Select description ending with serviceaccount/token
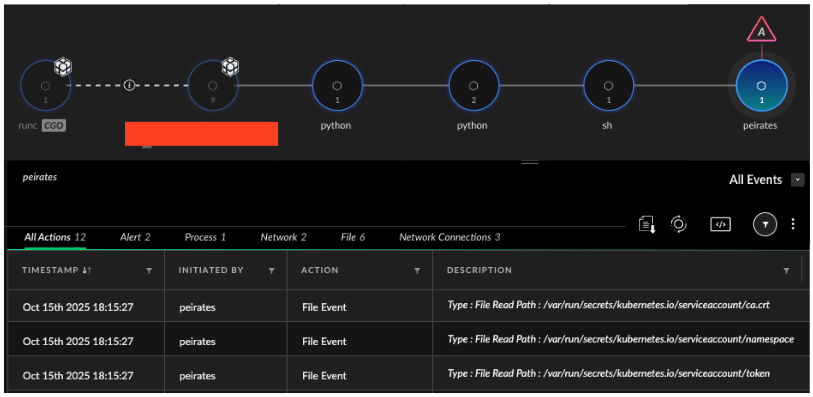The height and width of the screenshot is (397, 813). 609,373
